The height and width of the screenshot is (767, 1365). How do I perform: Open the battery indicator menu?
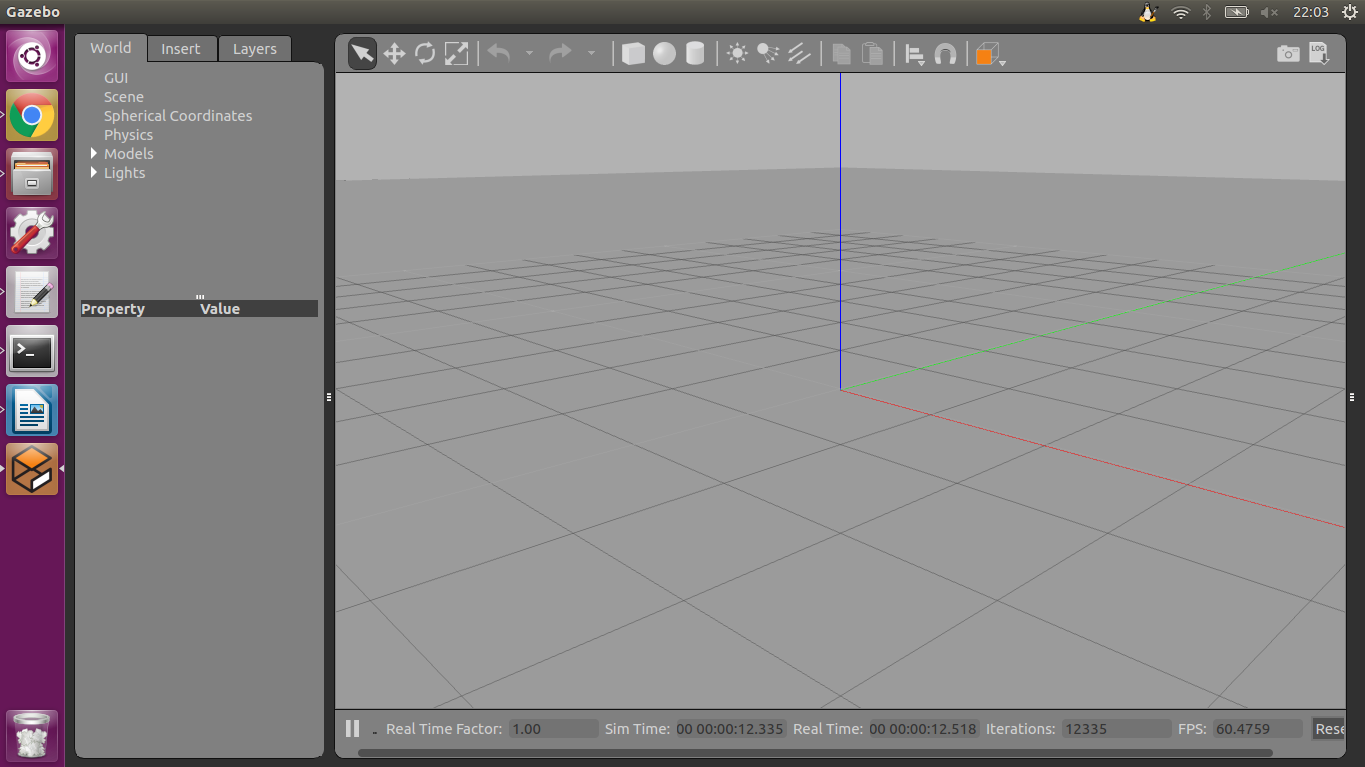(x=1237, y=12)
